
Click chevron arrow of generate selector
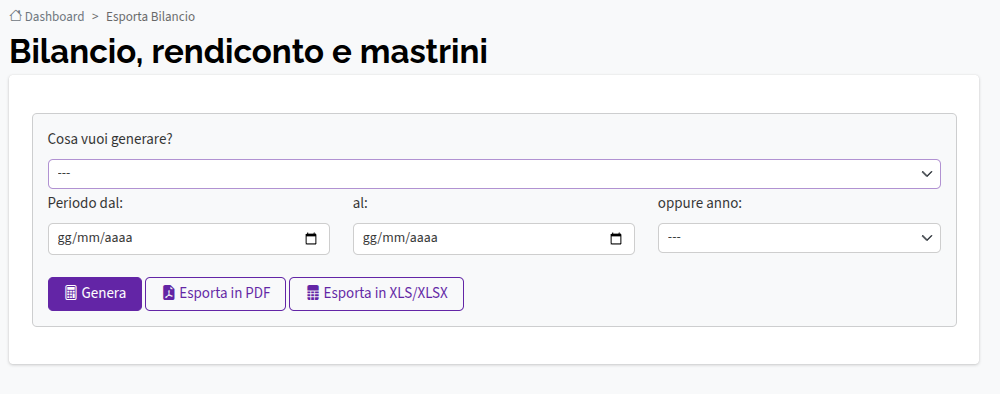(927, 174)
